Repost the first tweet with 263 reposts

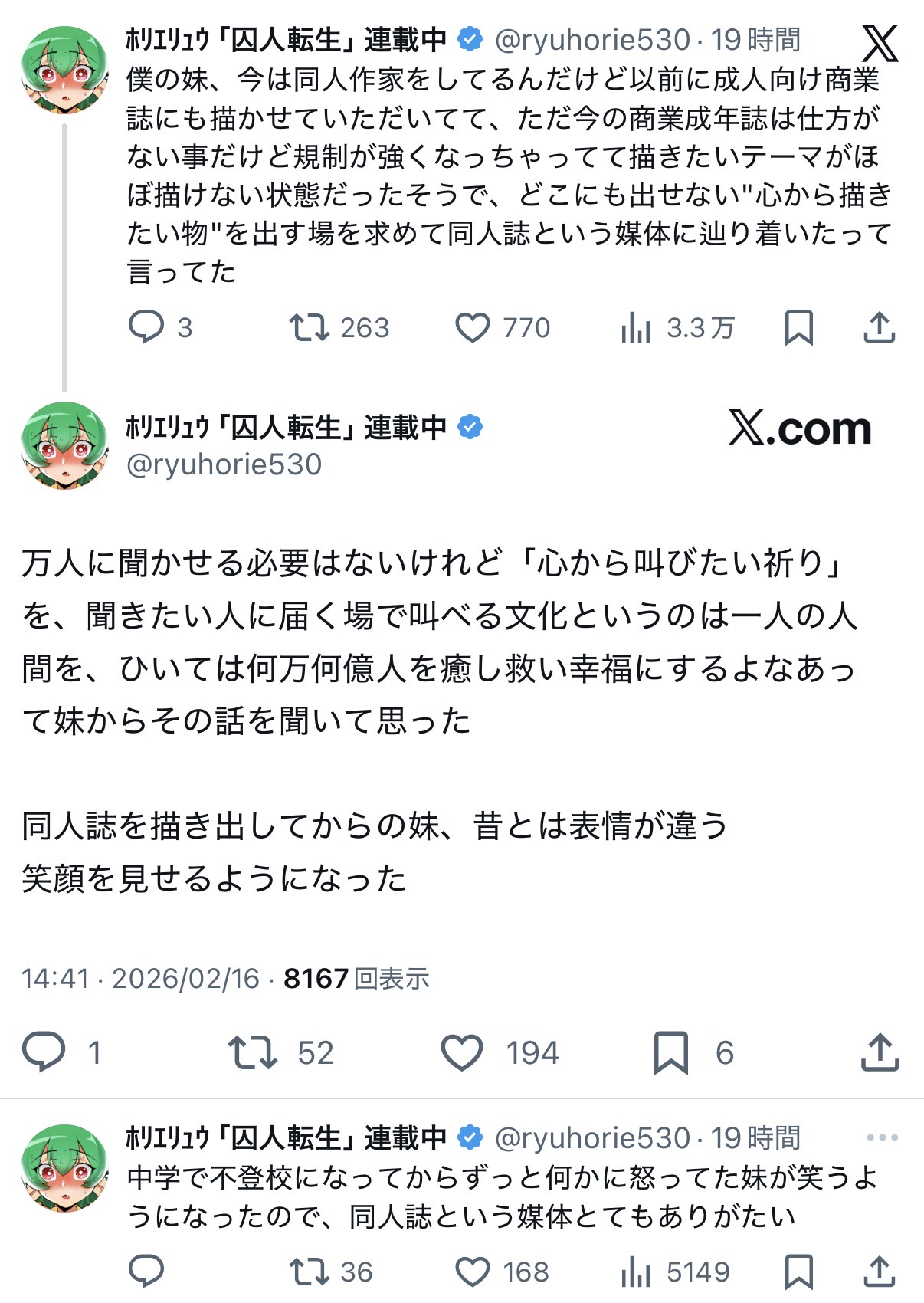click(309, 327)
